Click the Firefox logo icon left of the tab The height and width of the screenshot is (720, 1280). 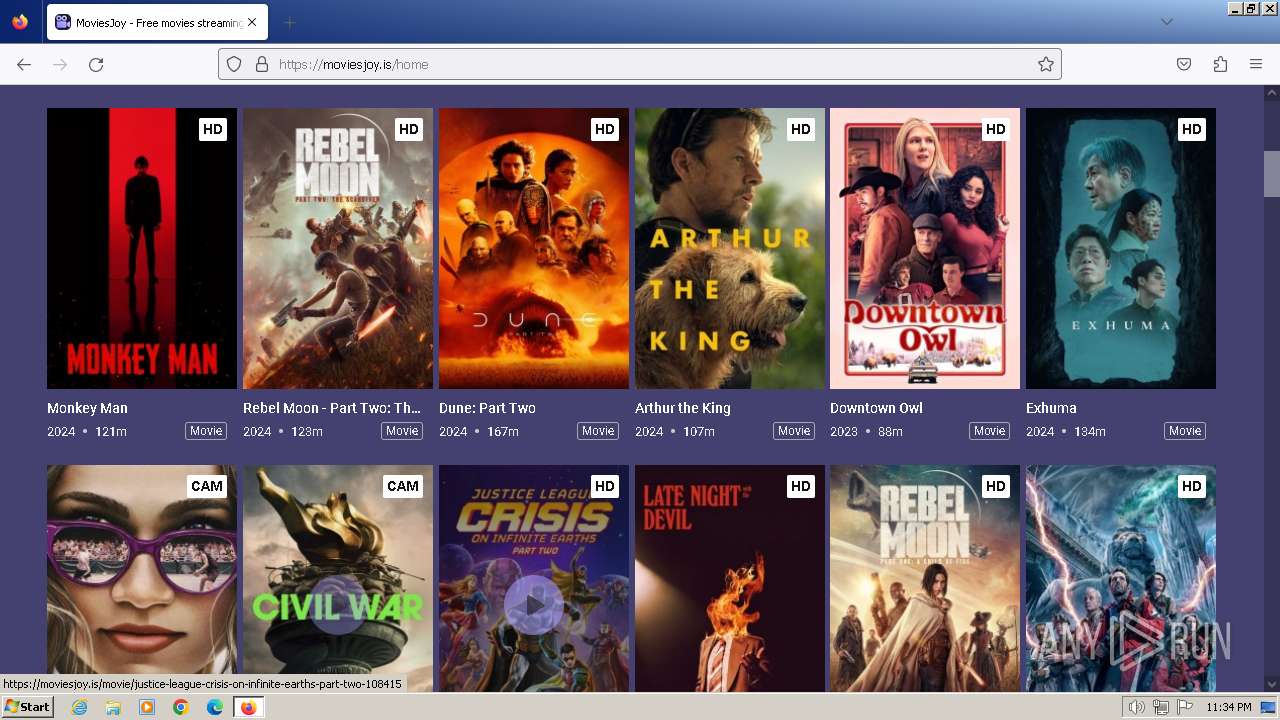(20, 22)
